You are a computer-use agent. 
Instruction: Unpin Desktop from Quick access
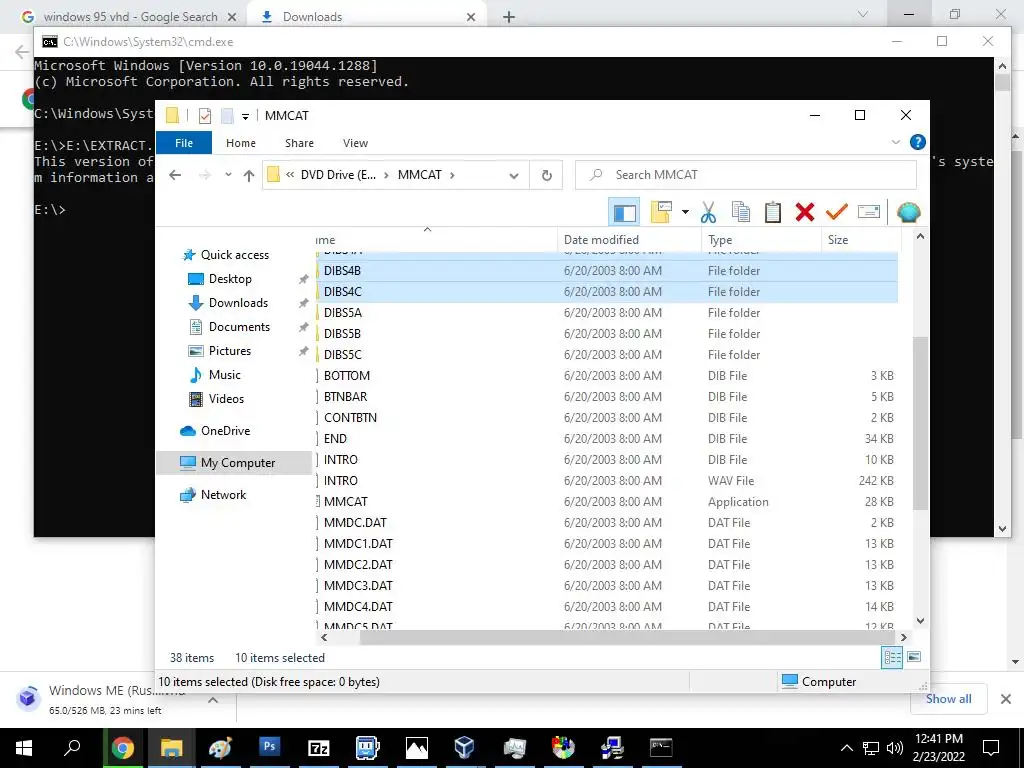tap(303, 279)
